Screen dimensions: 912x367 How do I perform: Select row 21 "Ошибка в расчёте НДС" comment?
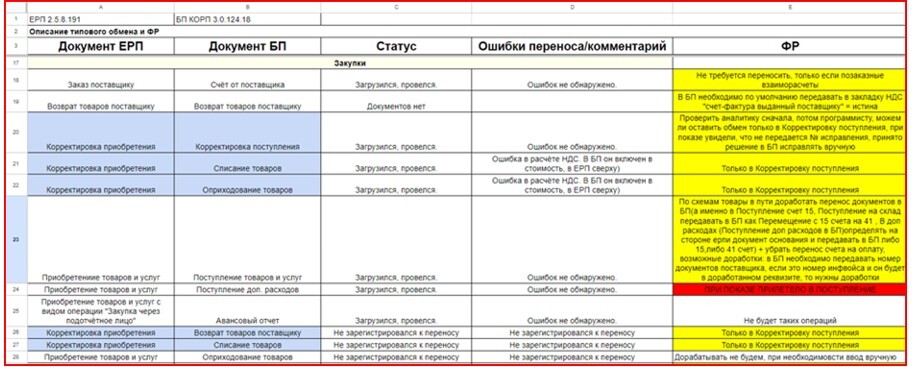[x=572, y=164]
